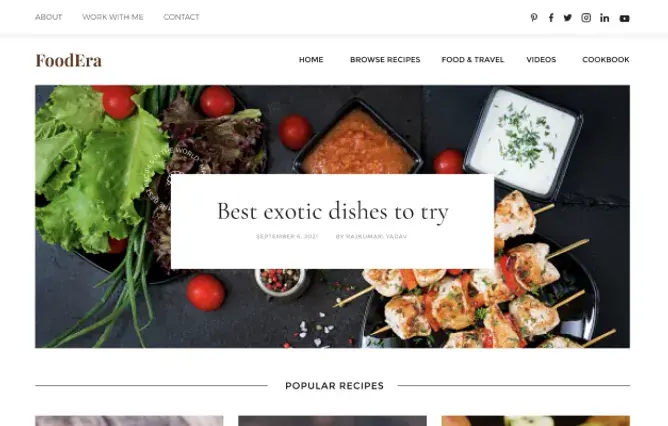Open the Contact page link
The width and height of the screenshot is (668, 426).
click(181, 17)
